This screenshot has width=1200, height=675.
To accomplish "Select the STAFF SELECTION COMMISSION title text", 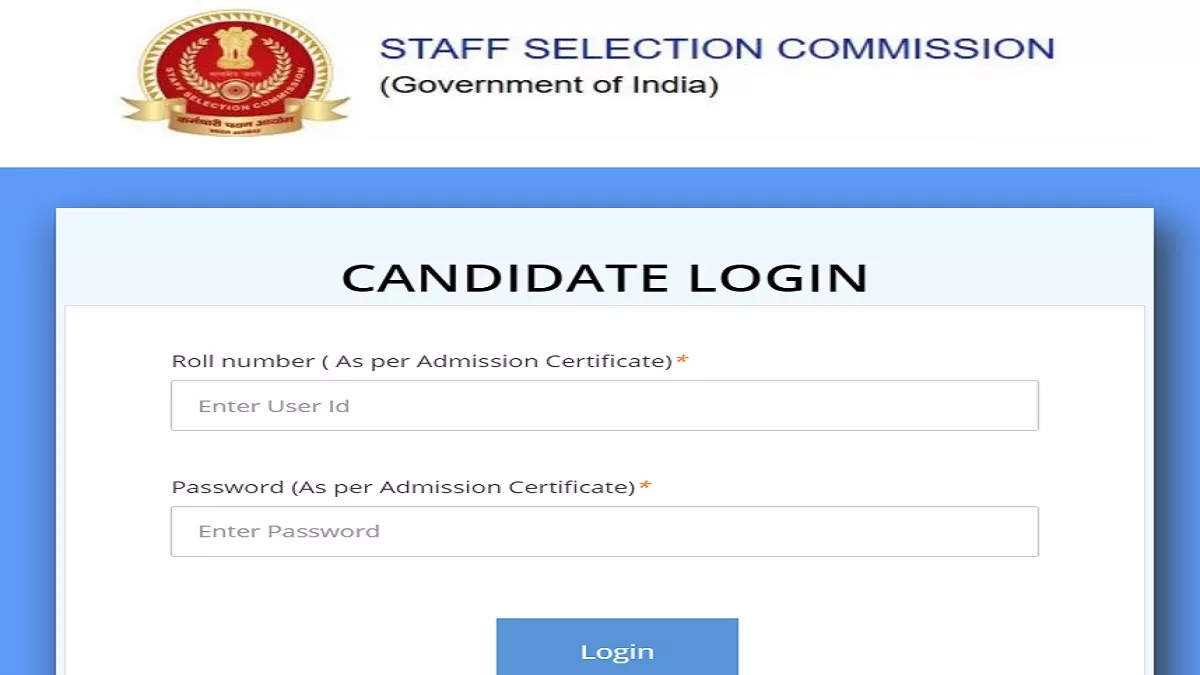I will 717,49.
